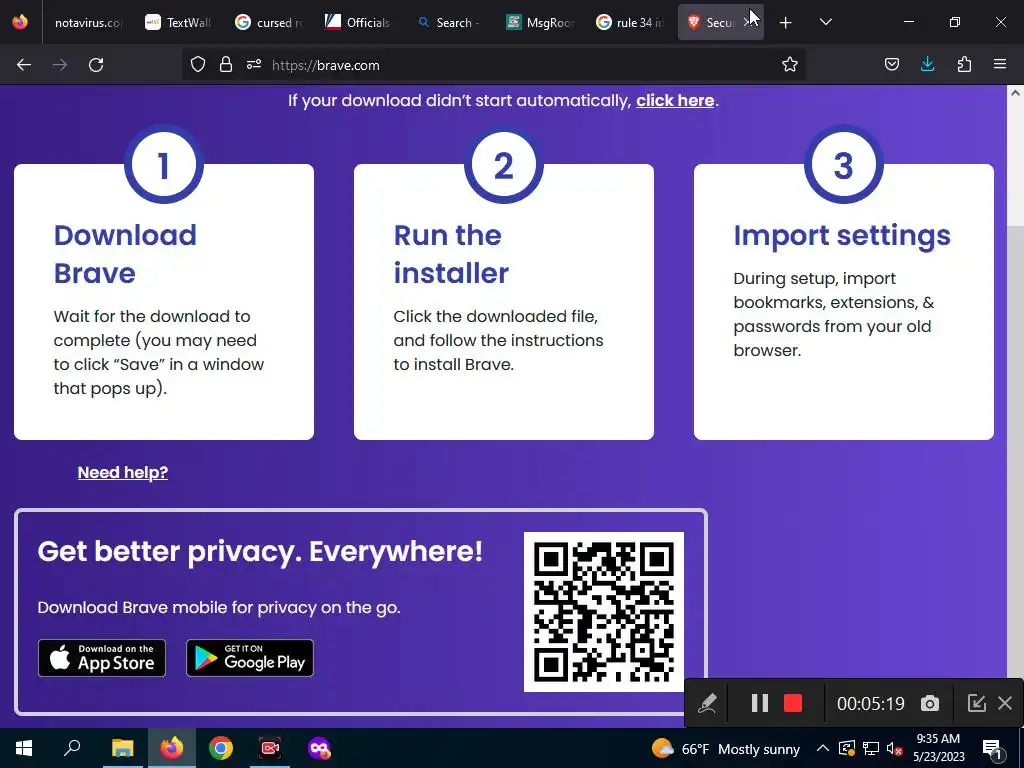
Task: Open notification center icon
Action: tap(992, 749)
